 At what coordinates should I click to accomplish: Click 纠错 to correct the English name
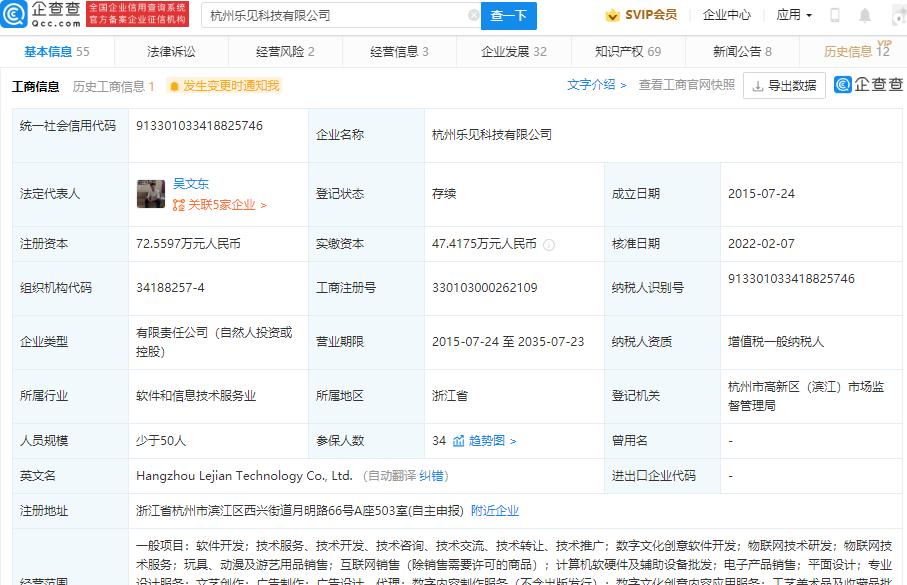click(431, 476)
